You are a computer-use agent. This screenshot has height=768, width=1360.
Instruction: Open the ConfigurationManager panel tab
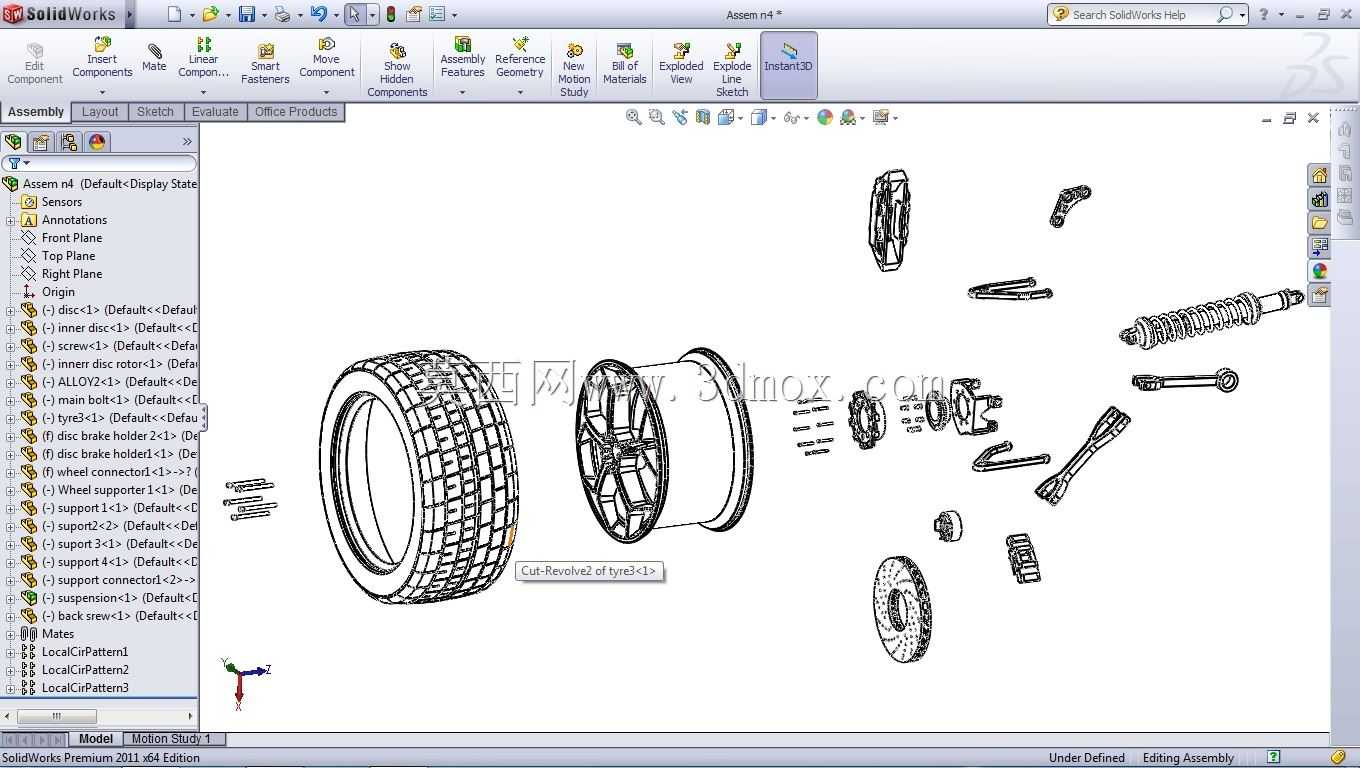69,142
